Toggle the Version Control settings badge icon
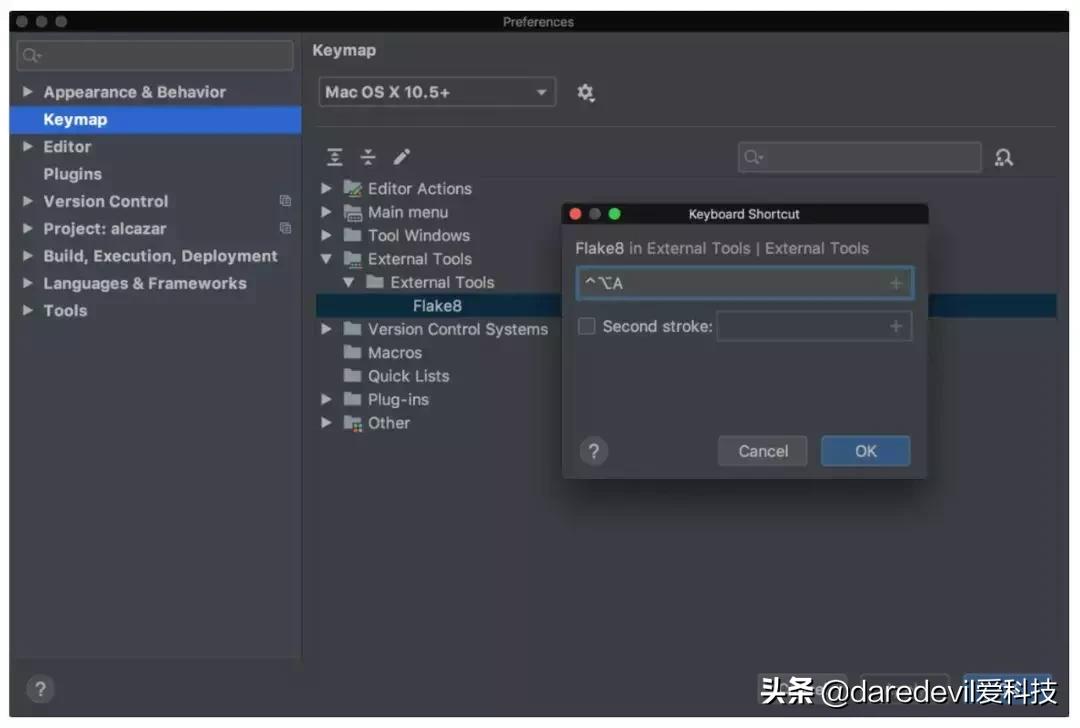Image resolution: width=1080 pixels, height=728 pixels. 285,201
